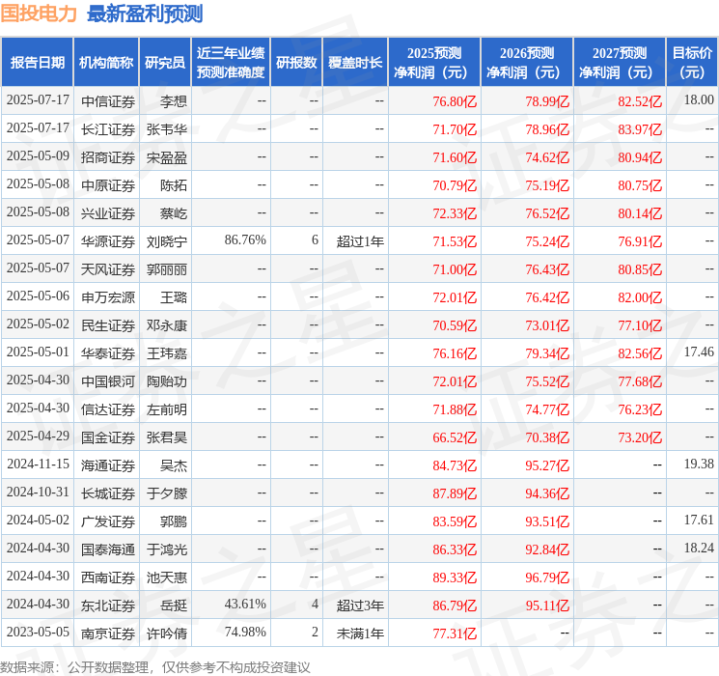The image size is (719, 676).
Task: Select the 2026预测净利润 column header
Action: (527, 62)
